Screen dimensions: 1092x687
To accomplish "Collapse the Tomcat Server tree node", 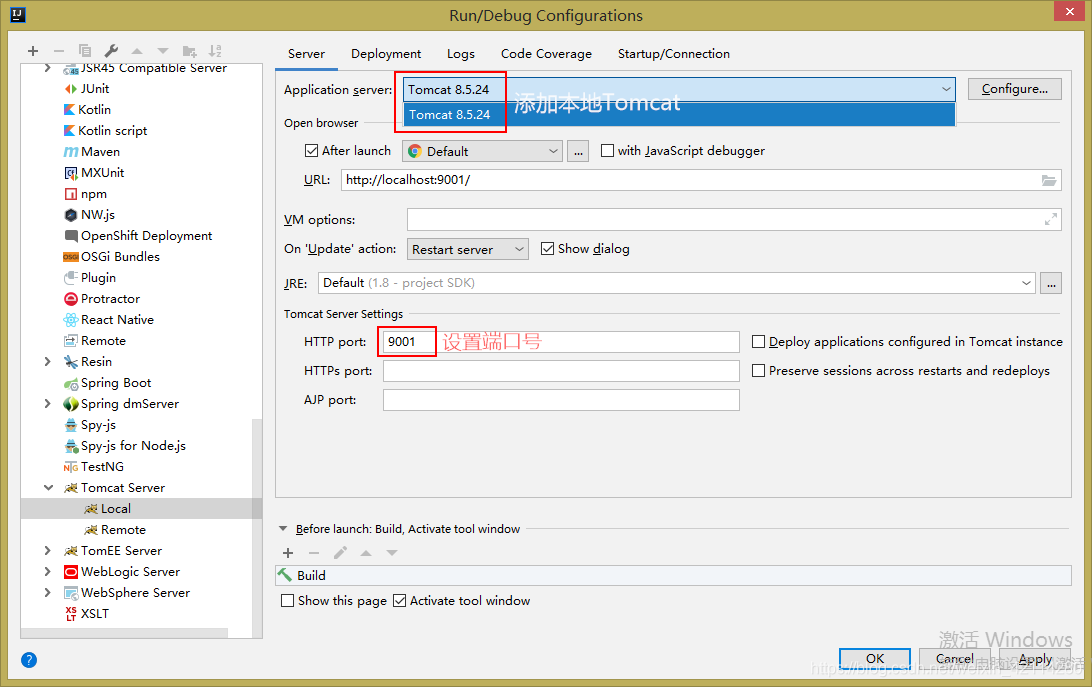I will pos(48,488).
